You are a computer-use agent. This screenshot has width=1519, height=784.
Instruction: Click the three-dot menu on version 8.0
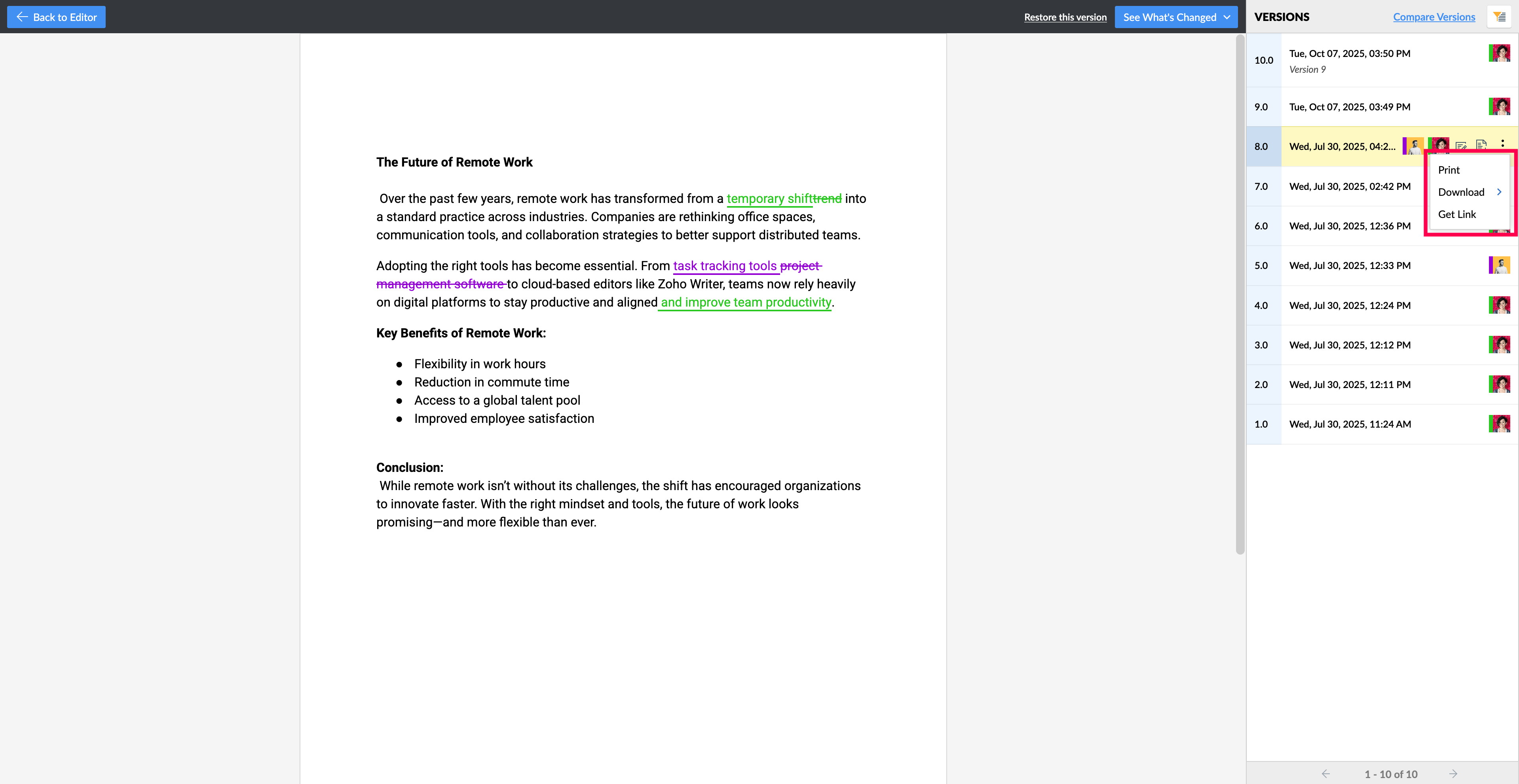(x=1502, y=143)
